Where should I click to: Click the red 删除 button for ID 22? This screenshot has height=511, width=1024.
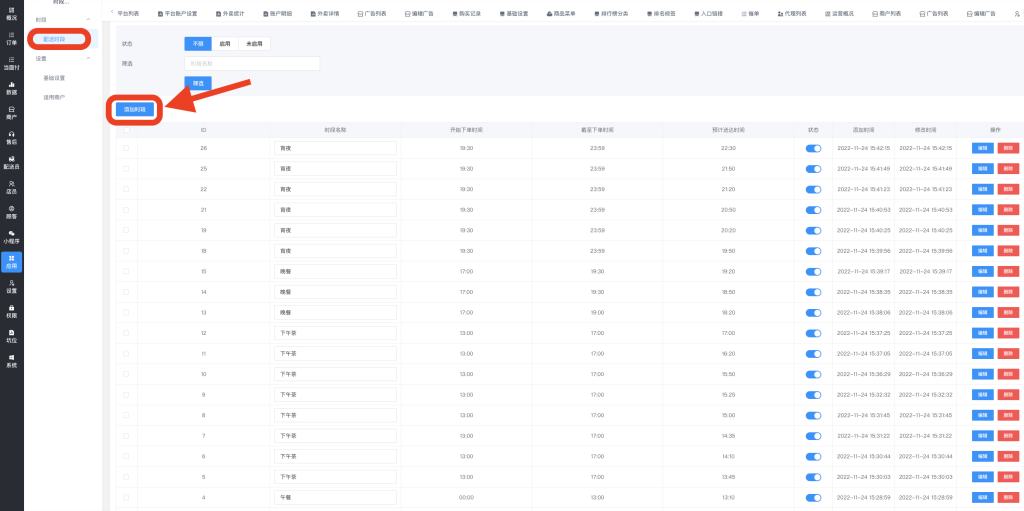(x=1008, y=189)
